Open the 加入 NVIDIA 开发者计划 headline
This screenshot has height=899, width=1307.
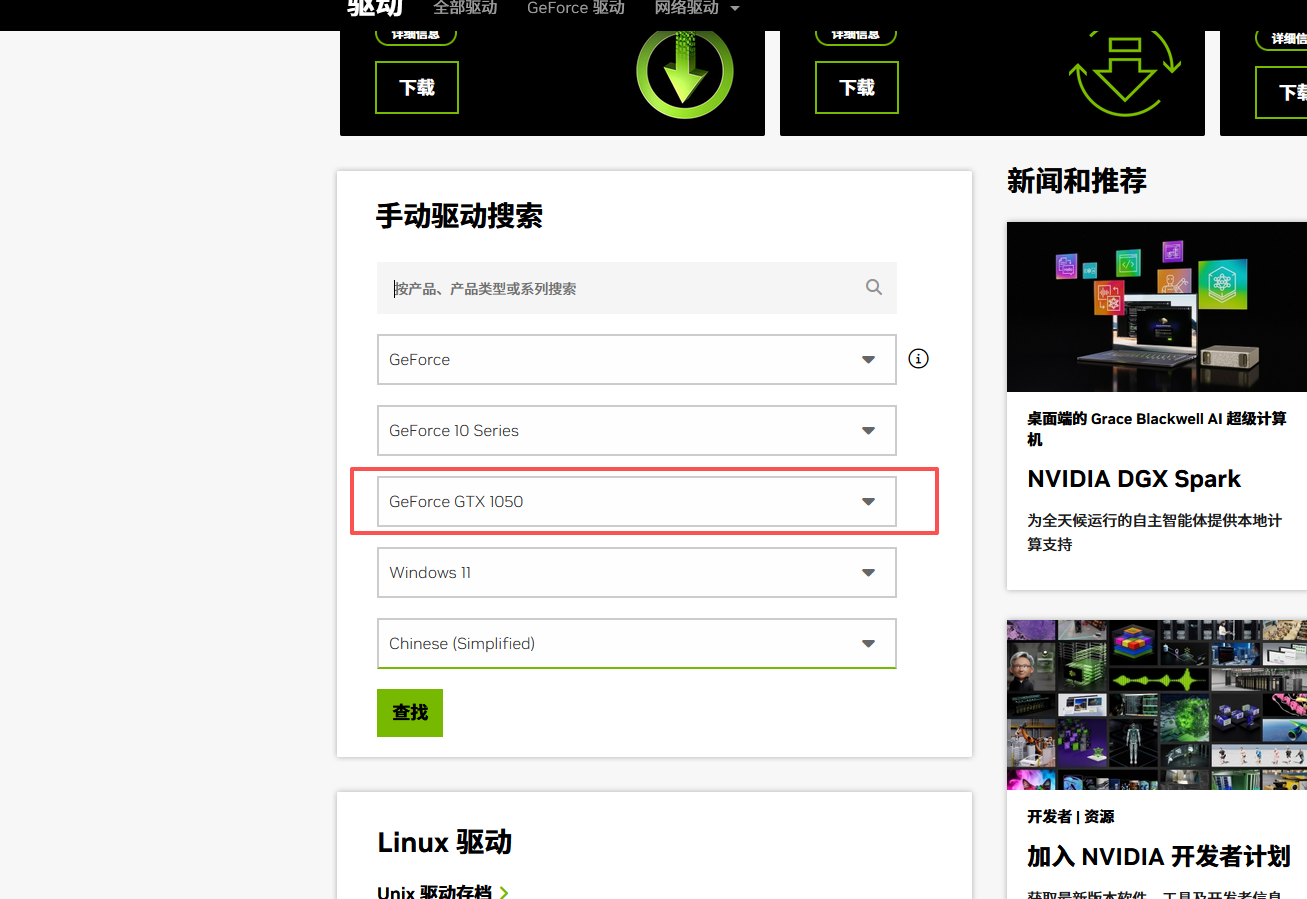(x=1159, y=857)
